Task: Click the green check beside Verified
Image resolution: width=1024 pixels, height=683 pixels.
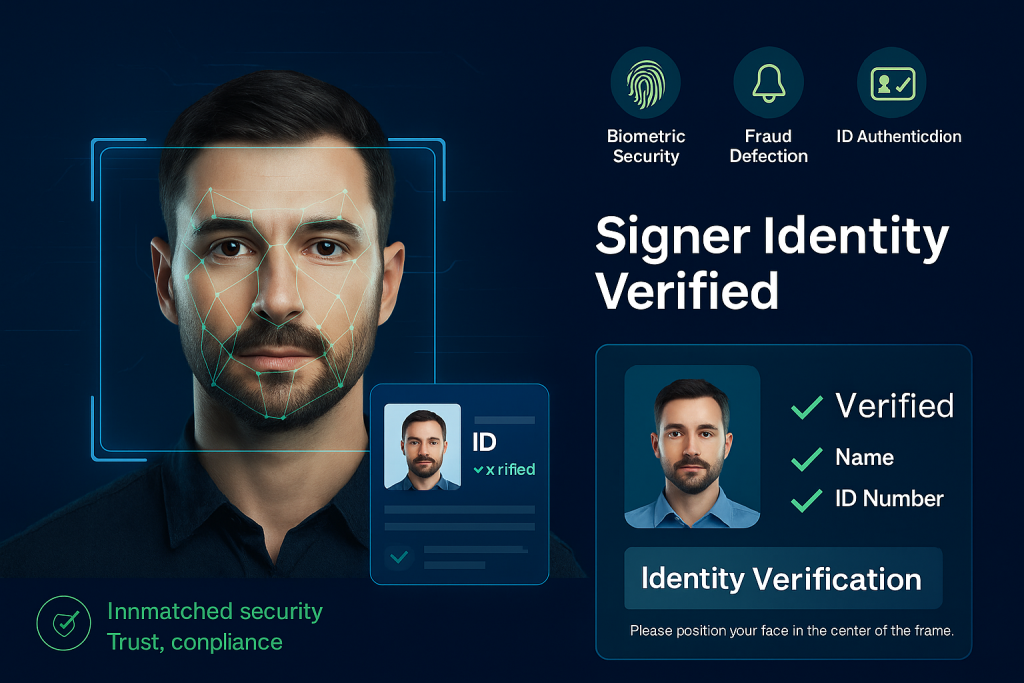Action: coord(807,407)
